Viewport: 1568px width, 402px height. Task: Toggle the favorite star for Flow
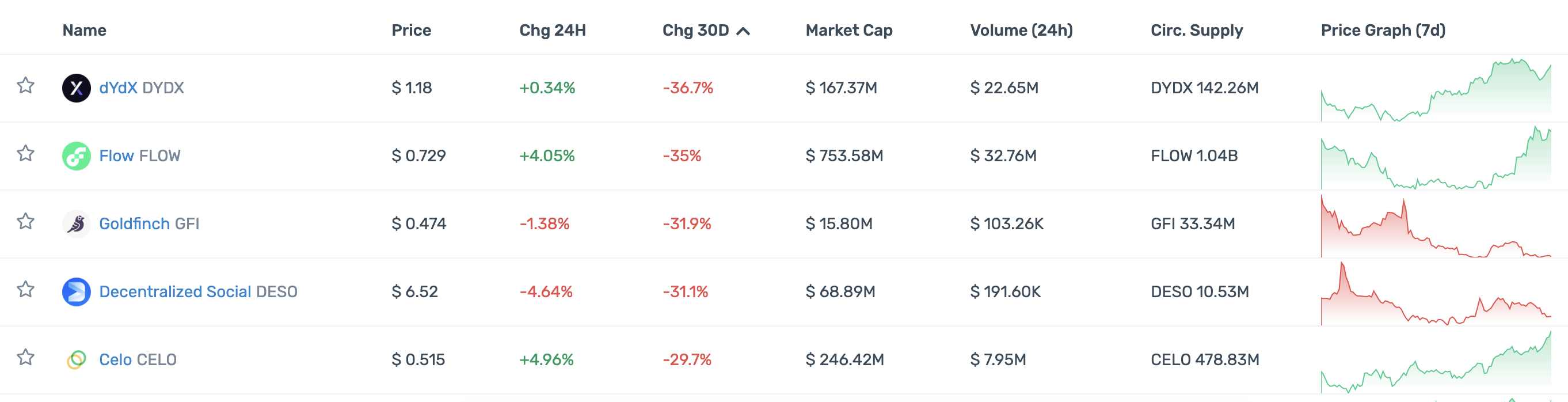click(x=25, y=154)
